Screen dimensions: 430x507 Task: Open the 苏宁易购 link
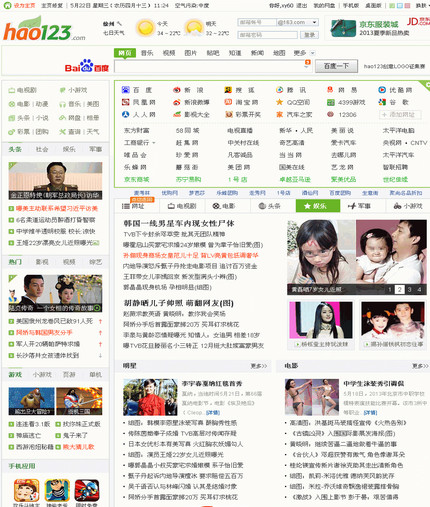pos(188,179)
